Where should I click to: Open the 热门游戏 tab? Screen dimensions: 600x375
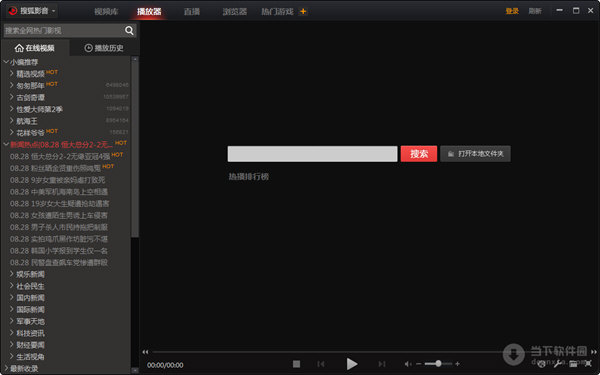point(277,11)
